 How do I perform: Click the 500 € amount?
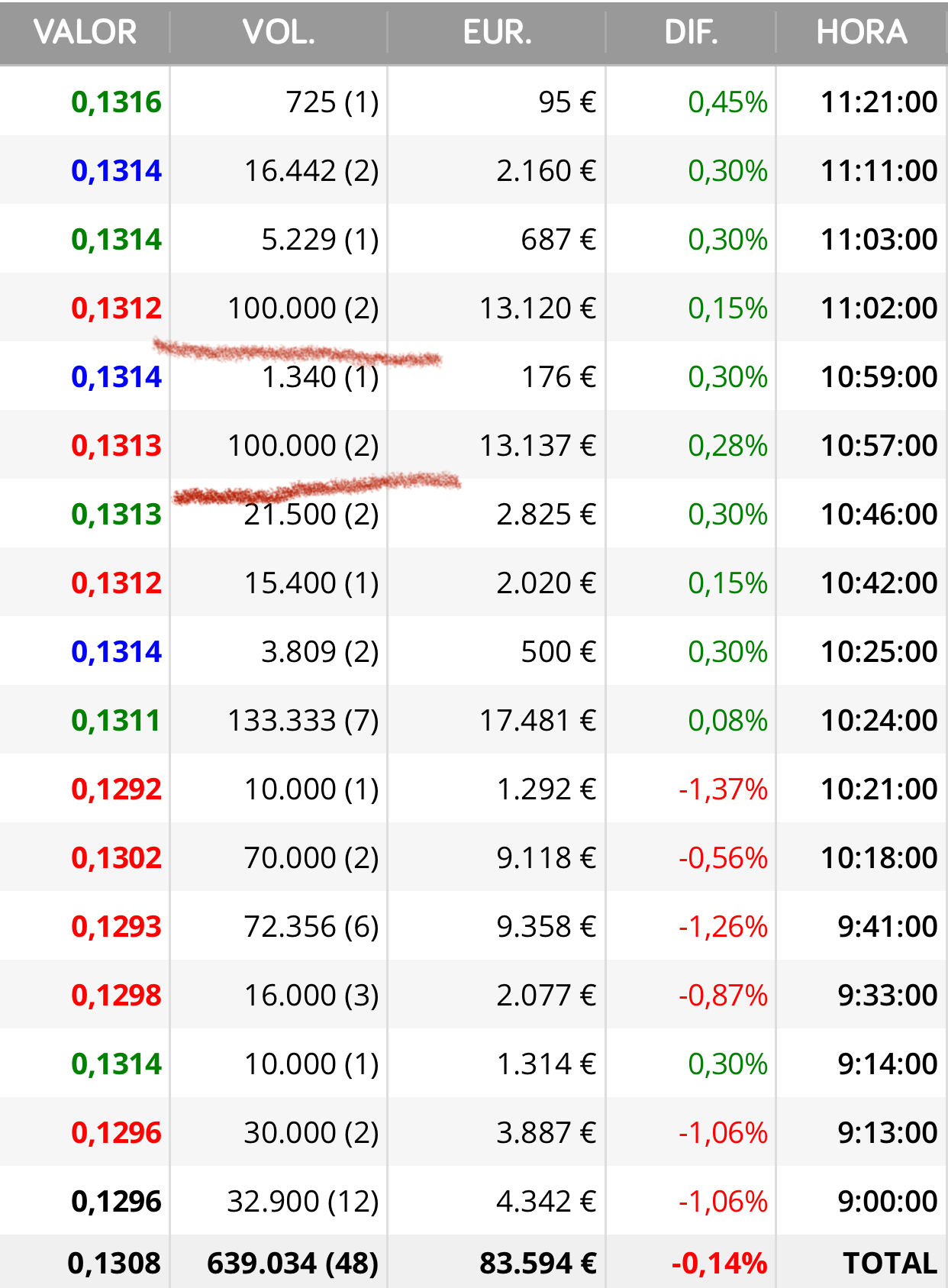click(559, 651)
